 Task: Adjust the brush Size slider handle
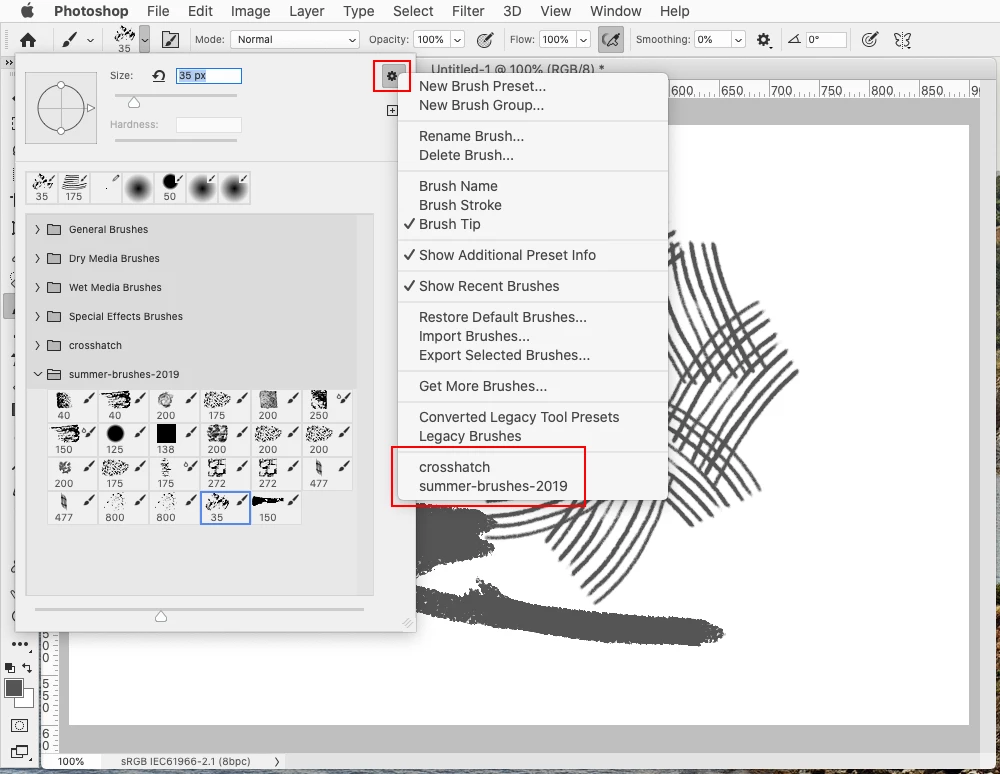point(134,103)
